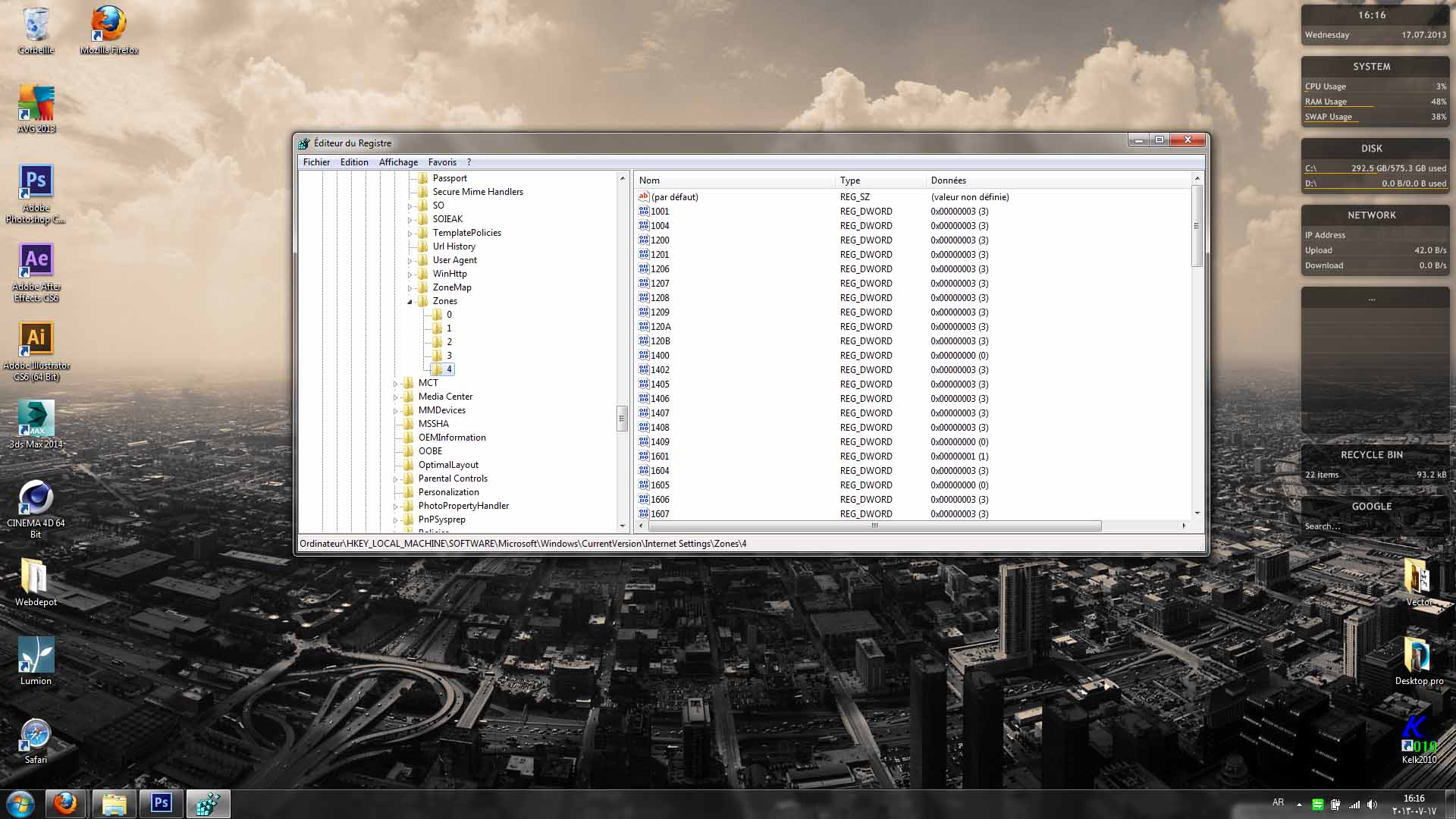This screenshot has height=819, width=1456.
Task: Open the Webdepot folder on desktop
Action: pyautogui.click(x=36, y=582)
